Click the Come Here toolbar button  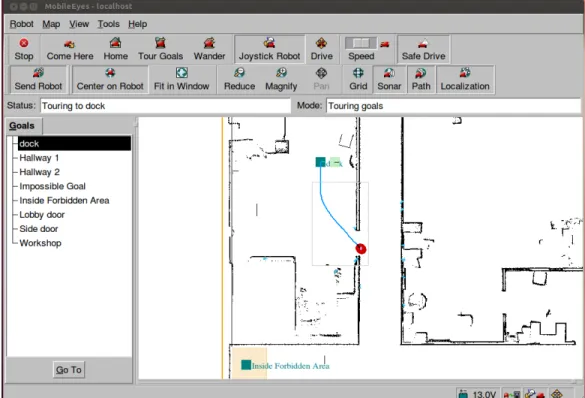pyautogui.click(x=70, y=49)
